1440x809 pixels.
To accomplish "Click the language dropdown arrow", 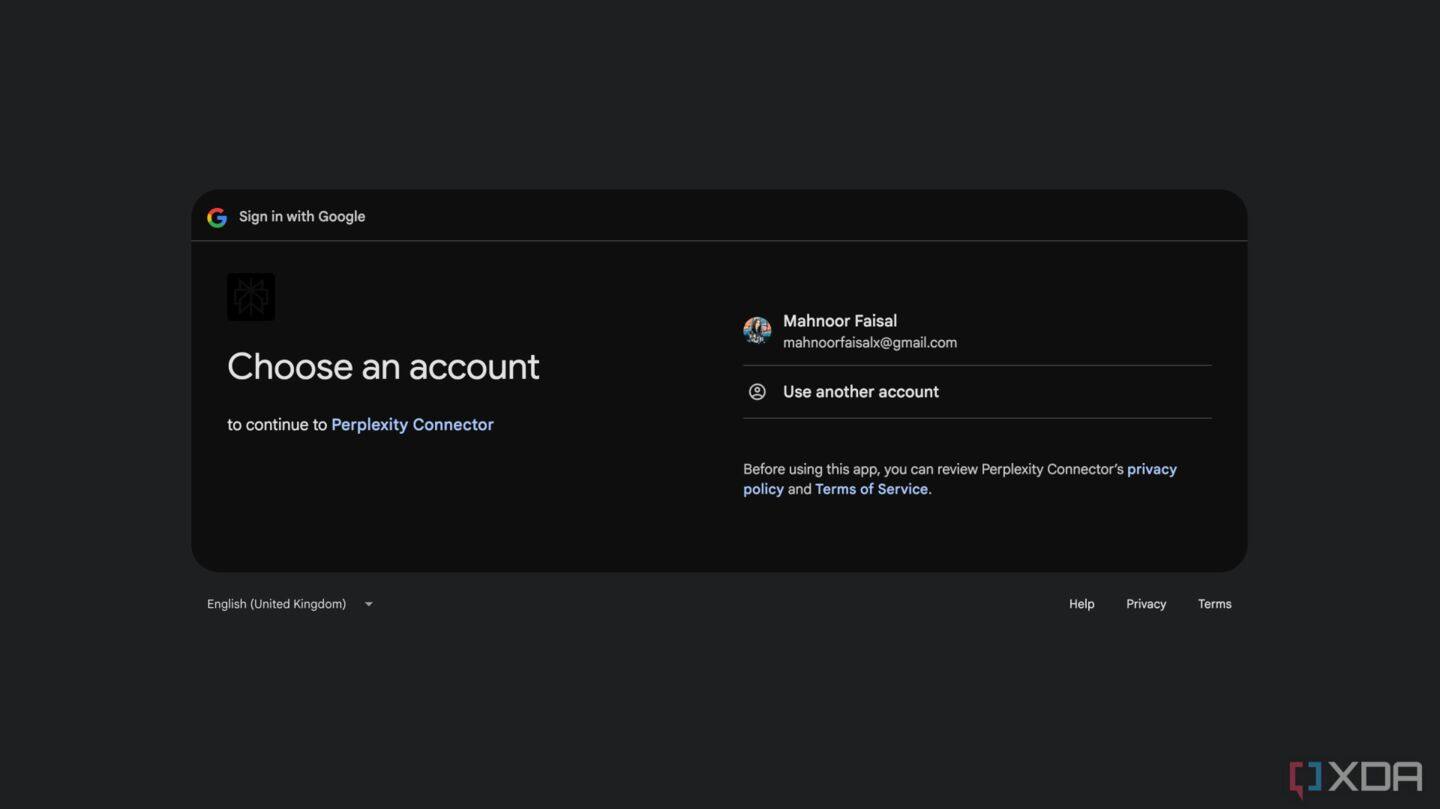I will click(x=367, y=603).
